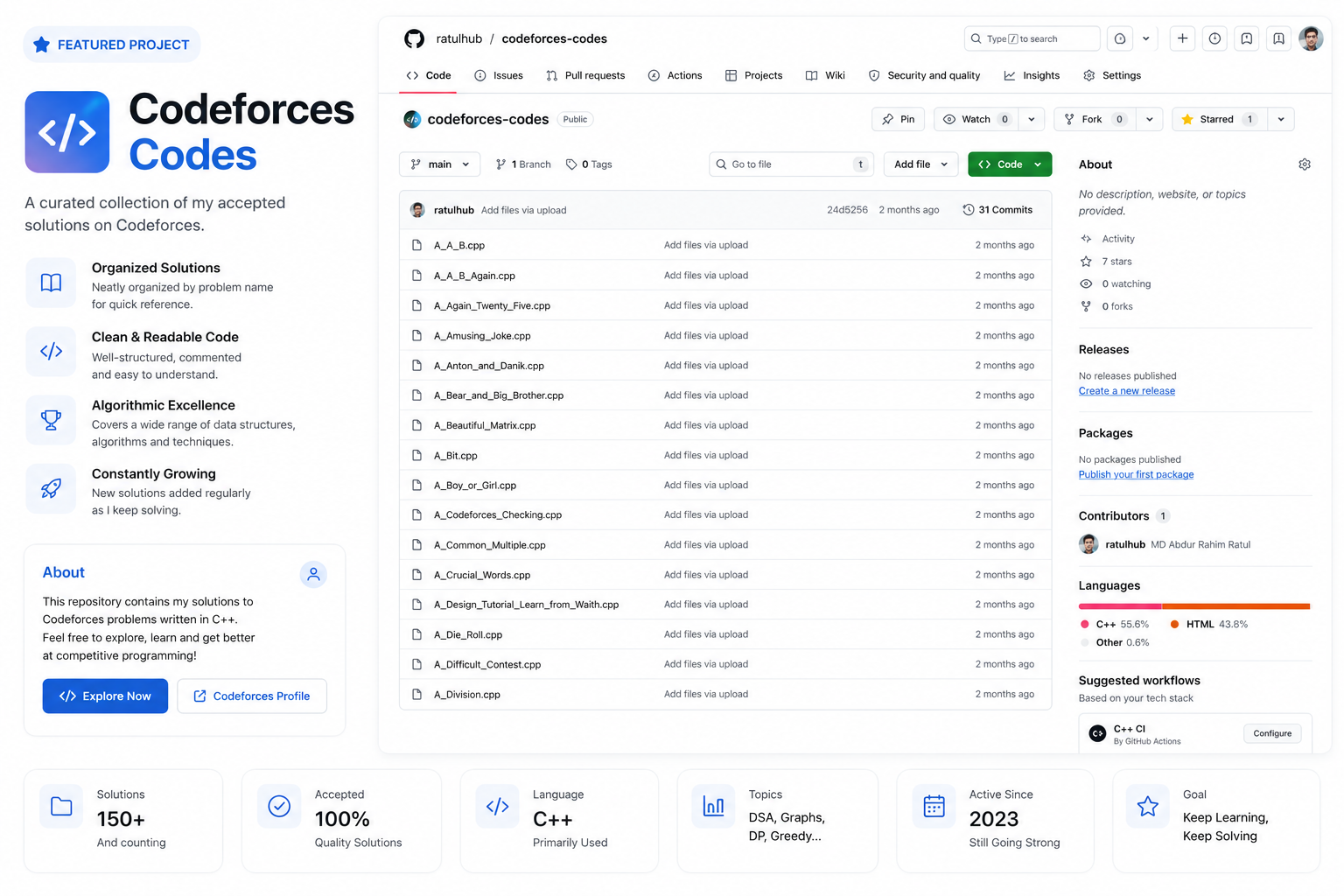Click the codeforces-codes repo avatar icon
Screen dimensions: 1344x896
point(412,119)
